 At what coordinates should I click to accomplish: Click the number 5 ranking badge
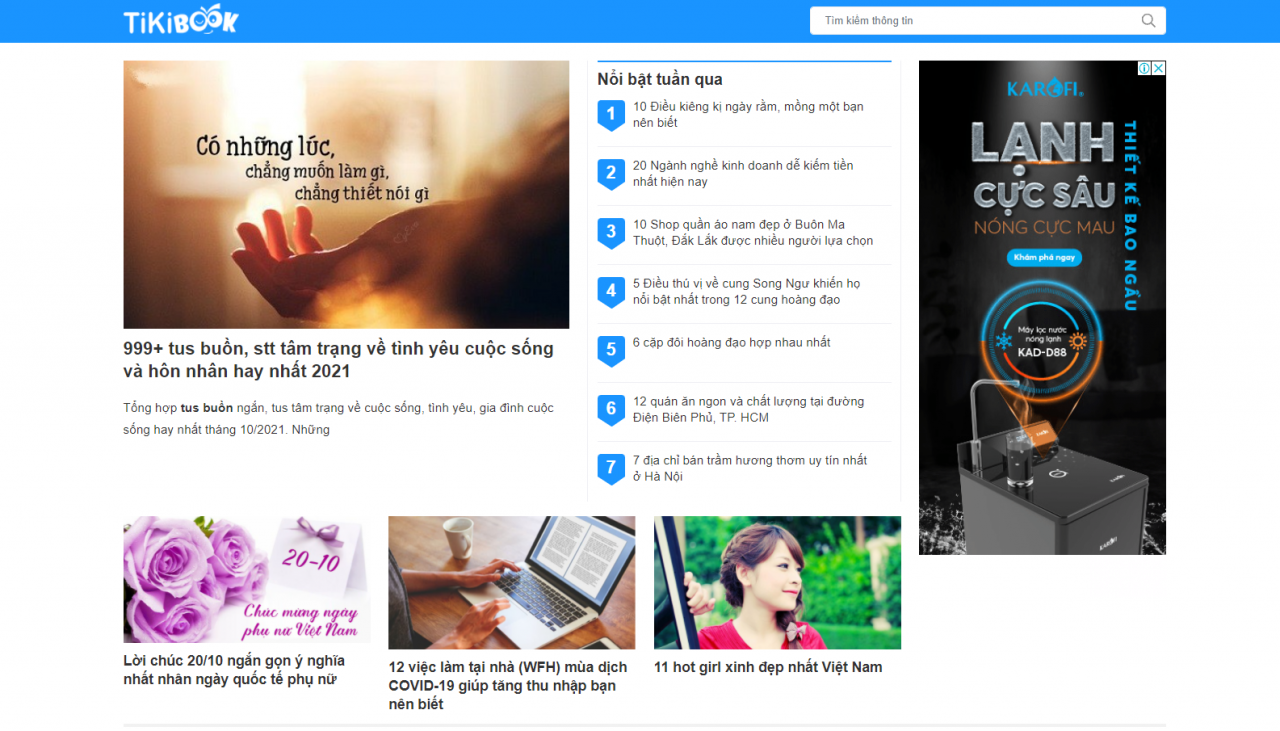611,351
